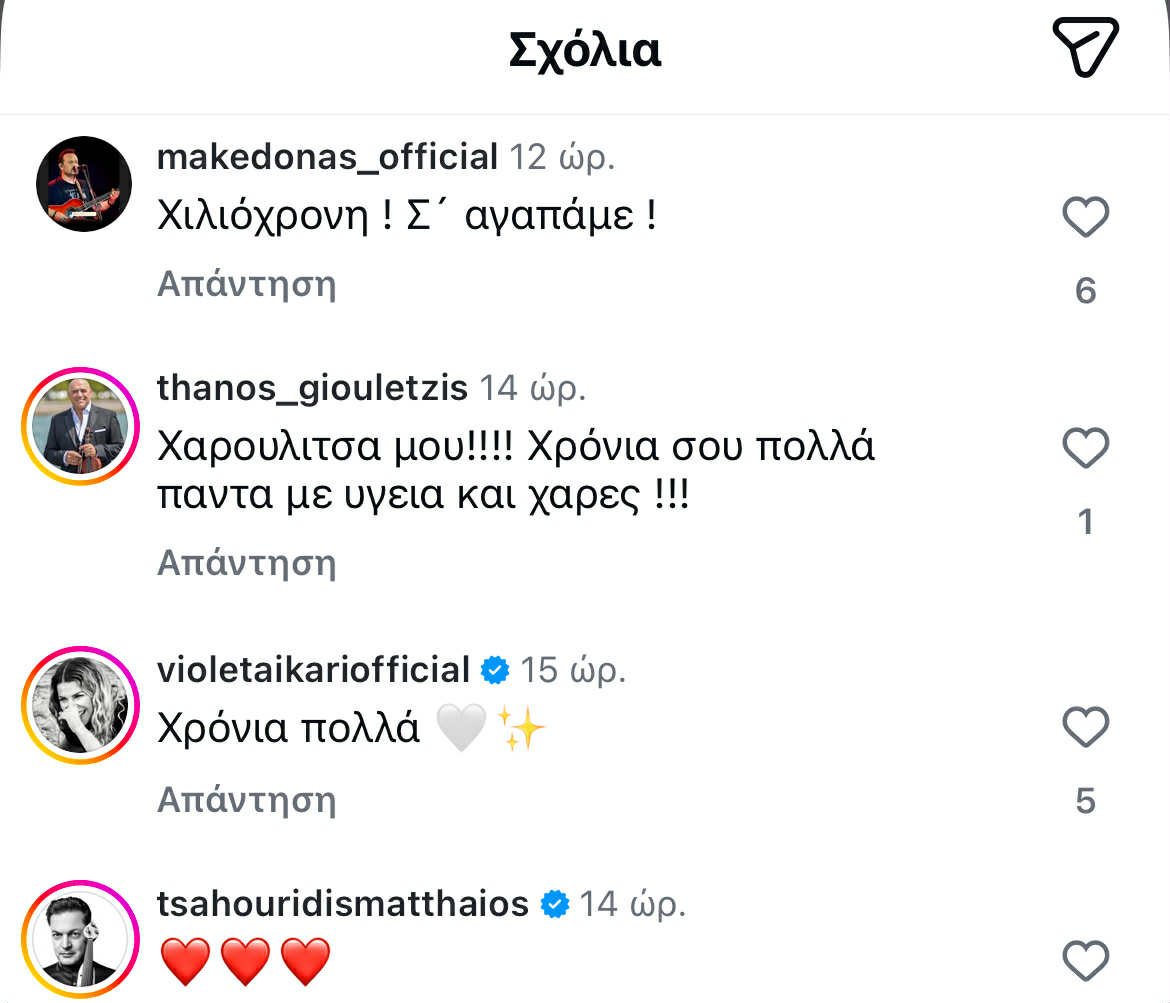Like thanos_giouletzis's comment

[x=1085, y=449]
